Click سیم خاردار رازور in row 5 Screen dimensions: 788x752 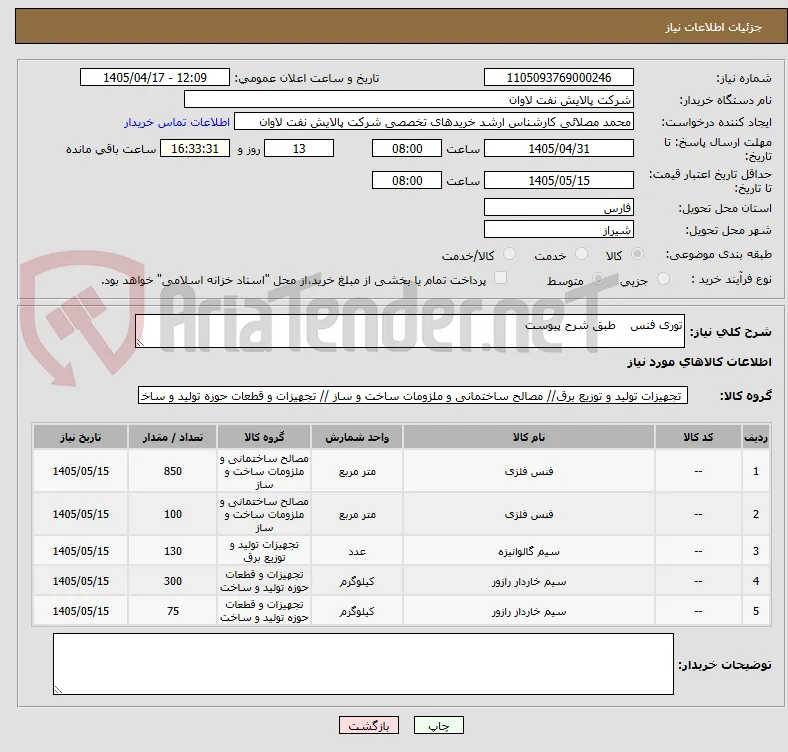[529, 611]
